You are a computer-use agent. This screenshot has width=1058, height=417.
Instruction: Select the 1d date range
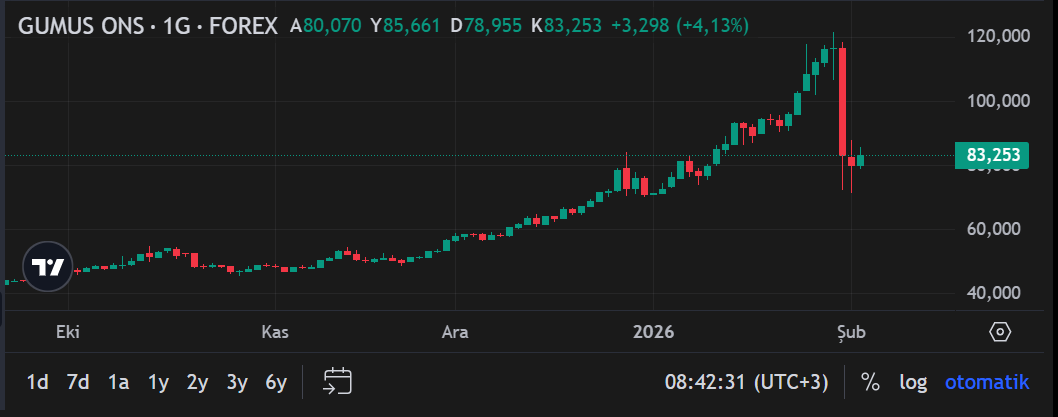[x=37, y=382]
